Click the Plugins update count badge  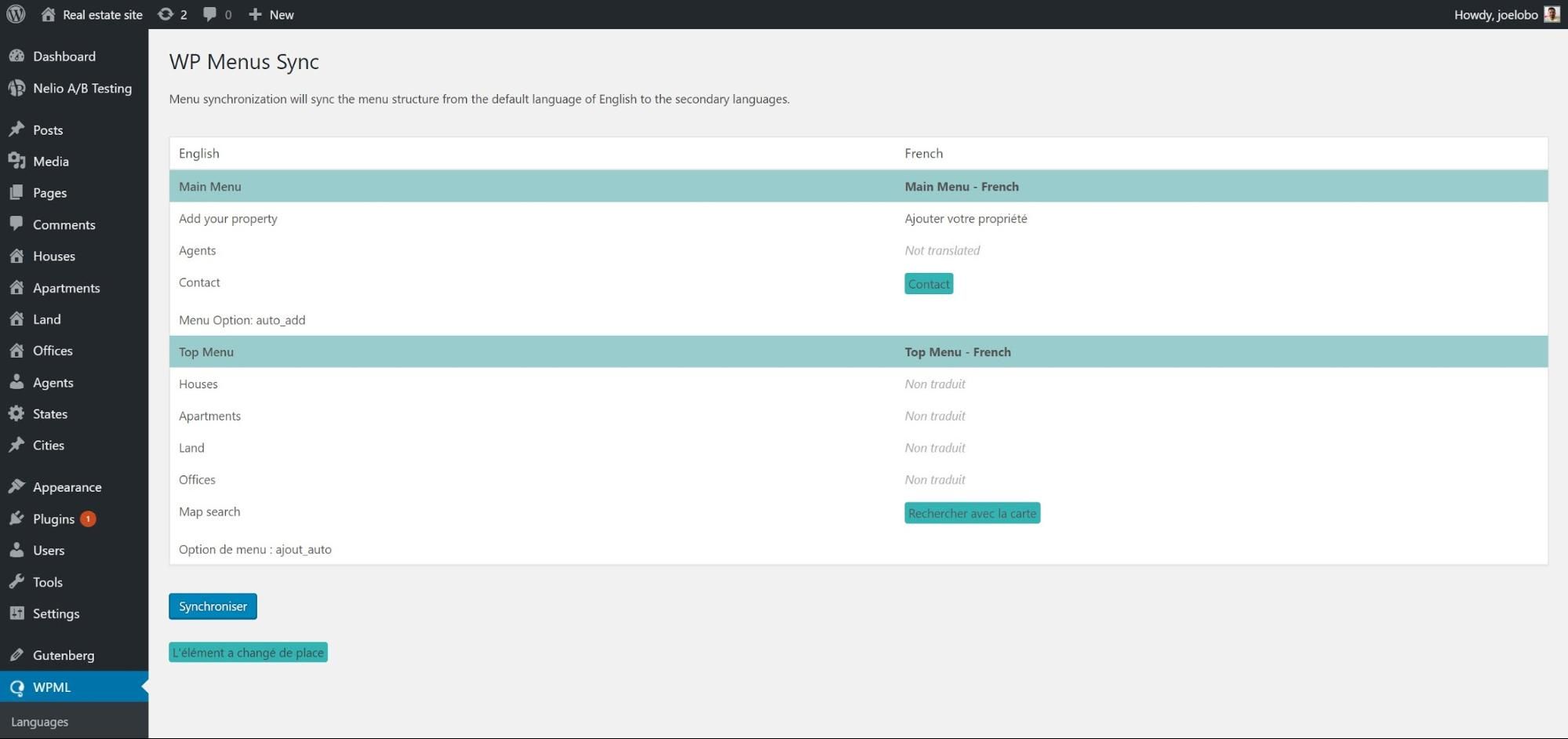(88, 519)
